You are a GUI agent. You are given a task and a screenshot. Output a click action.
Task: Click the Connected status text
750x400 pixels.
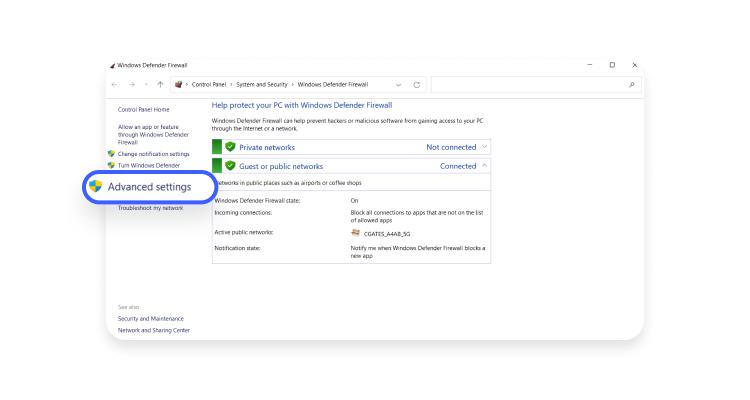tap(458, 166)
